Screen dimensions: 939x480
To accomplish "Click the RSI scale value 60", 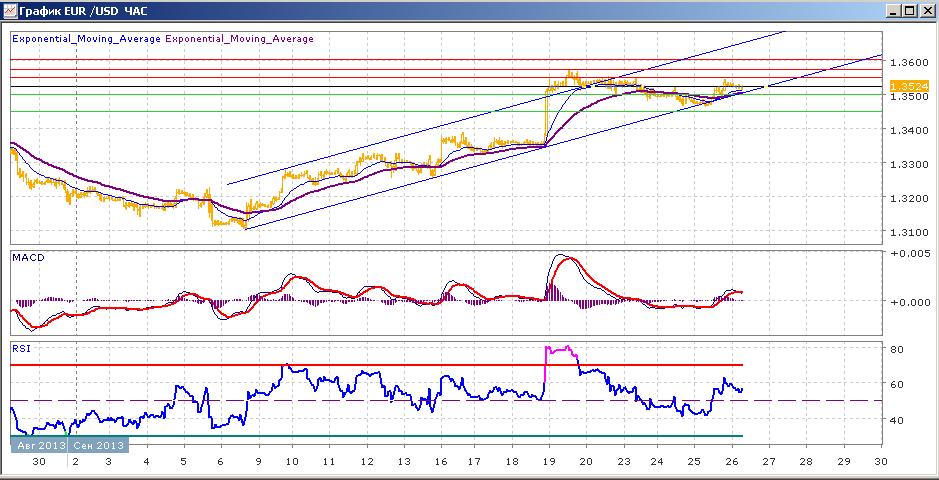I will click(898, 384).
